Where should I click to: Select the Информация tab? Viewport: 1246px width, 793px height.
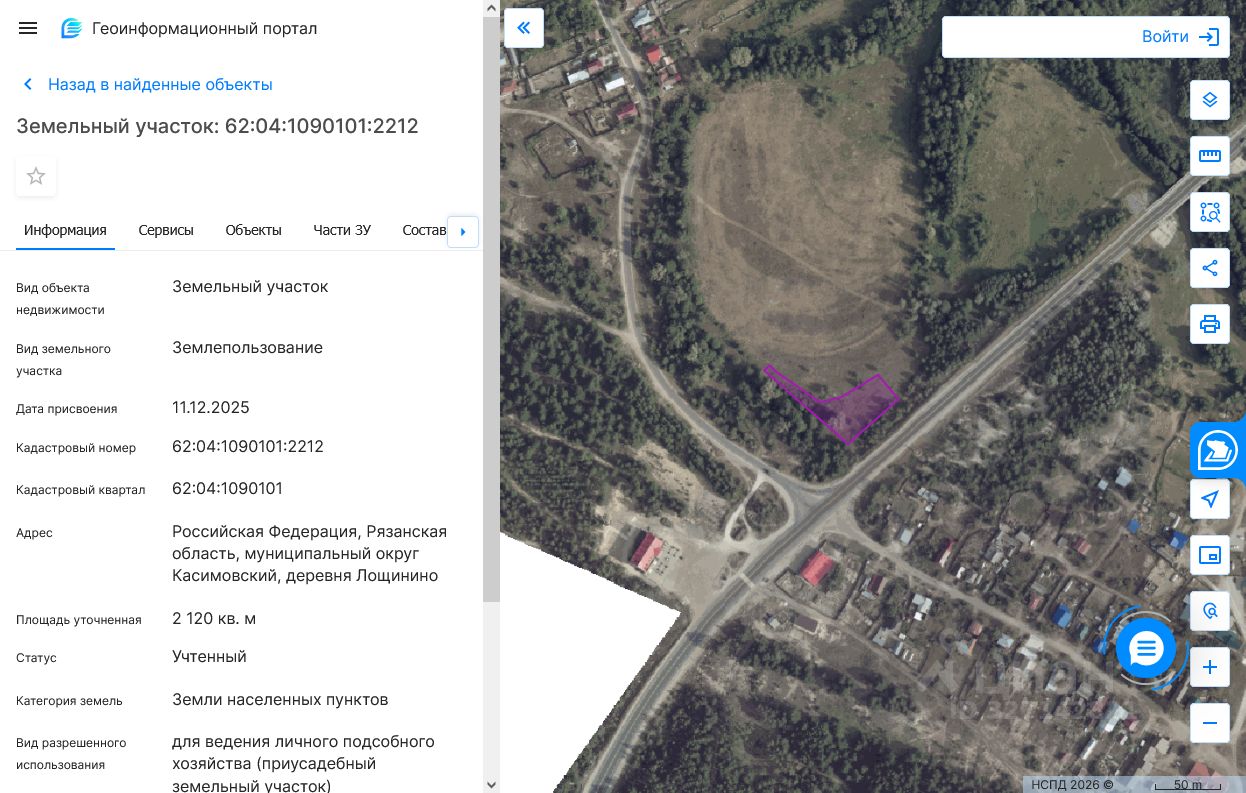(x=65, y=230)
